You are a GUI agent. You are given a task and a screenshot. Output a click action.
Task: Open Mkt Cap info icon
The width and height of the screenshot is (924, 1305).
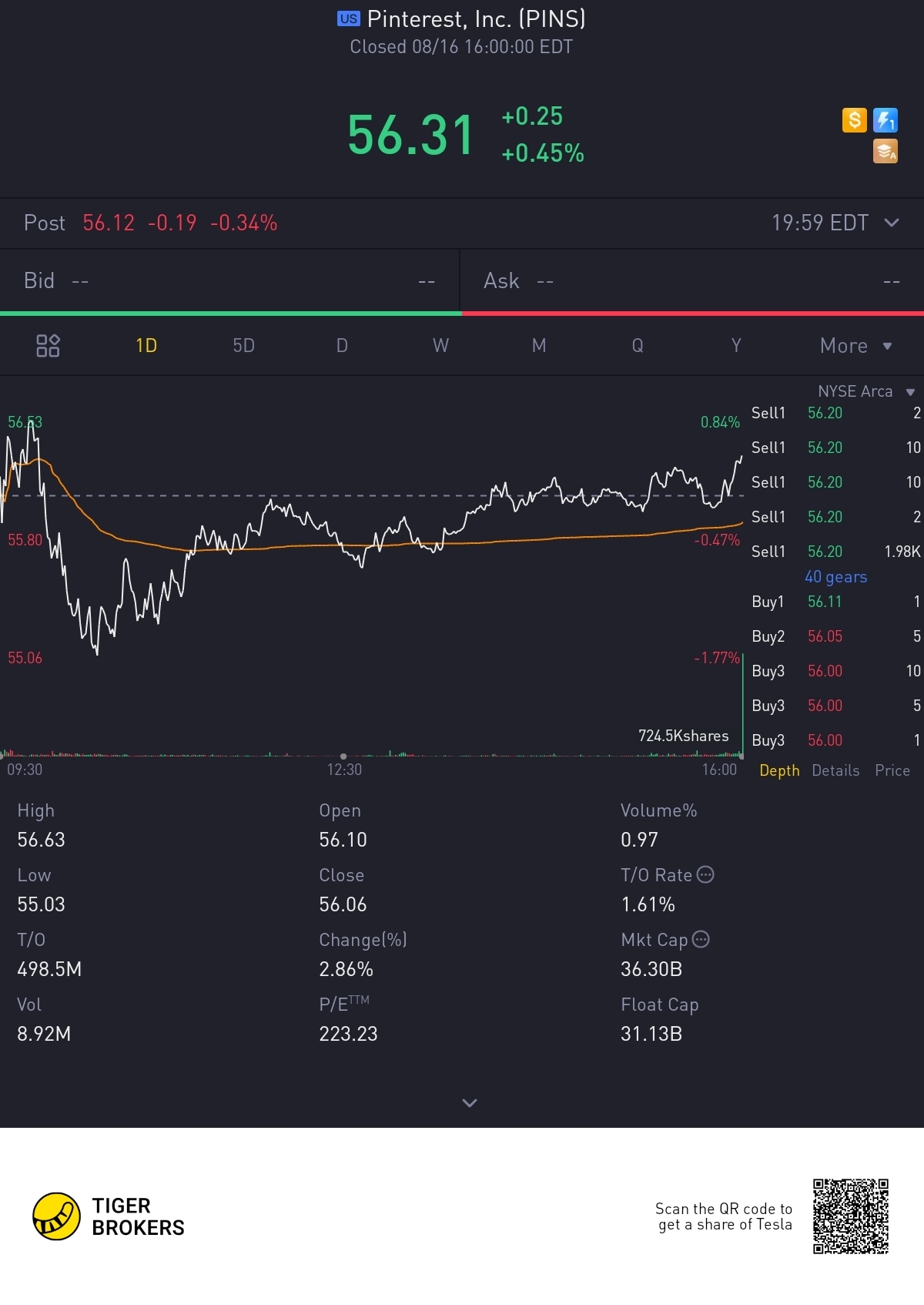(701, 939)
